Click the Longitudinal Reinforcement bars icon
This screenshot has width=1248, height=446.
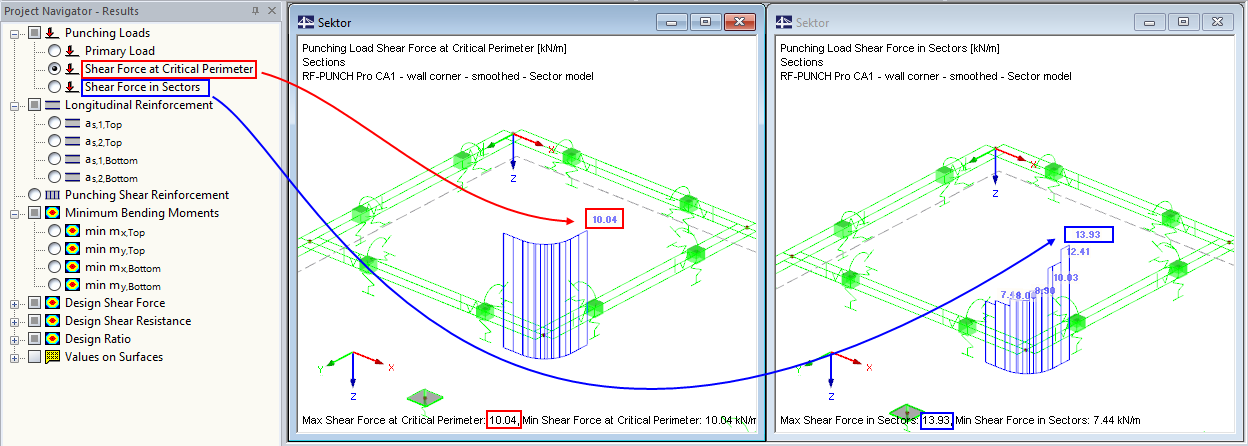pyautogui.click(x=52, y=105)
